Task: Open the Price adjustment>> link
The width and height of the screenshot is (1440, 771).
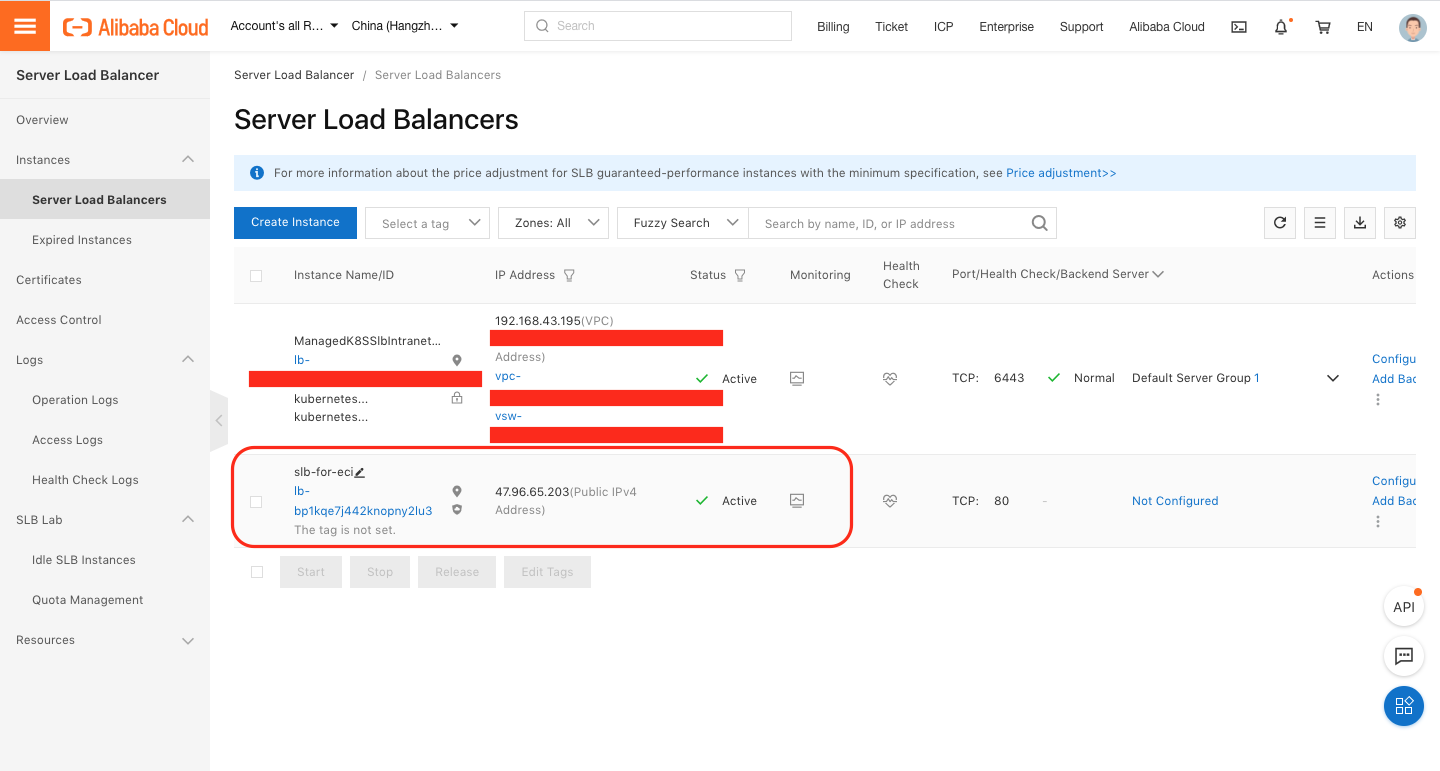Action: pos(1061,173)
